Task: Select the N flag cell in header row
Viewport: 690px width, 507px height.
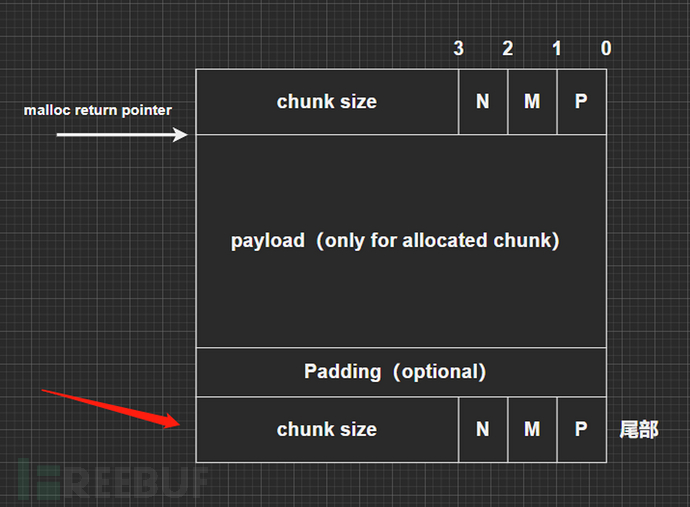Action: tap(483, 102)
